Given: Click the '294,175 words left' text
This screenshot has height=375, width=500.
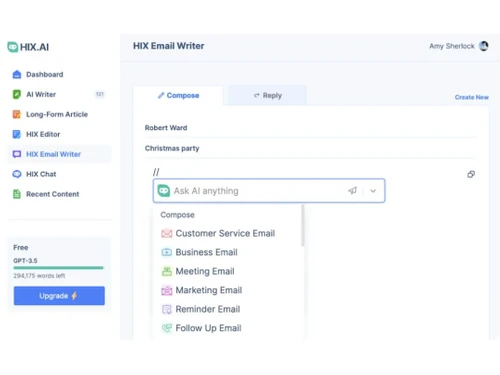Looking at the screenshot, I should 39,276.
